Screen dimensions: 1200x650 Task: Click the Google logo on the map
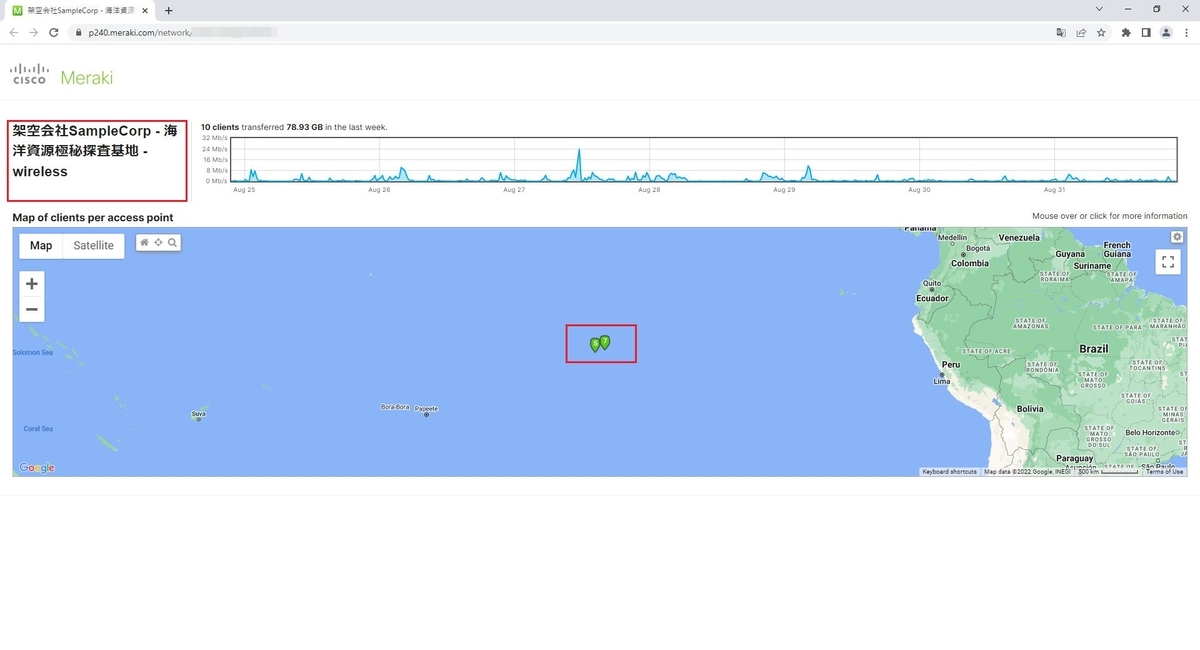coord(37,468)
